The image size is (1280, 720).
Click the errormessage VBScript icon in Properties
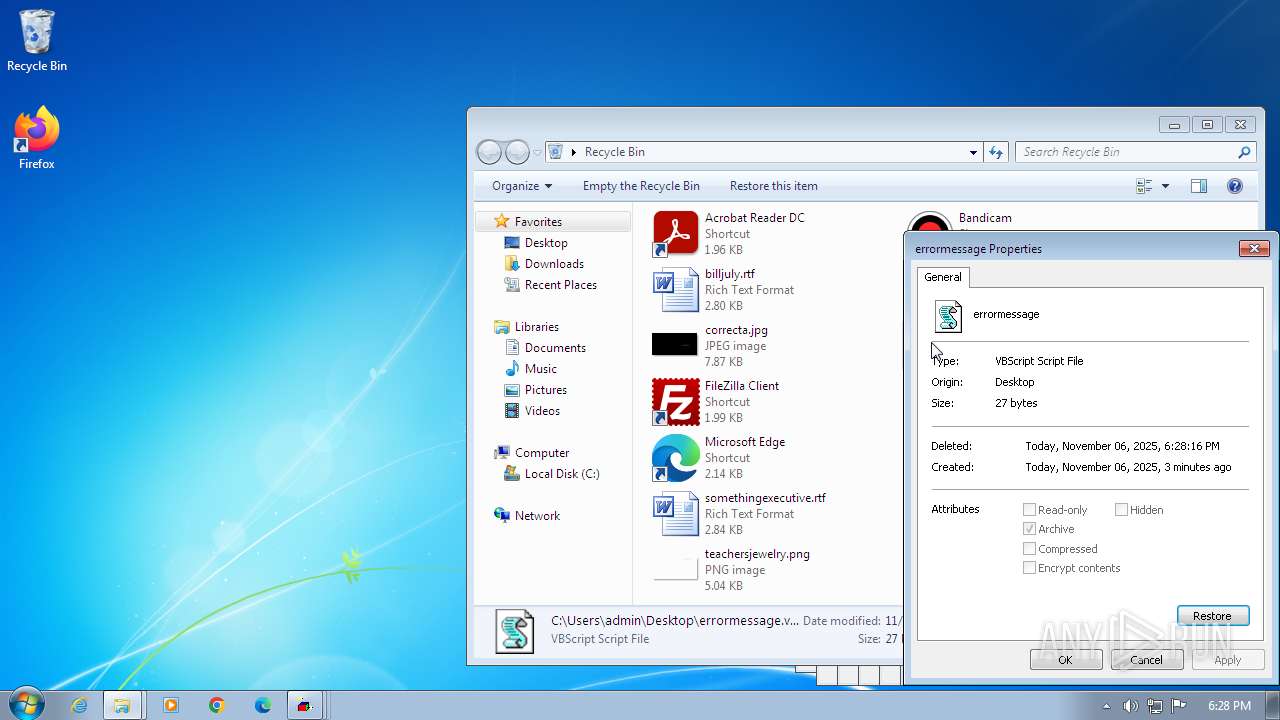click(x=947, y=316)
